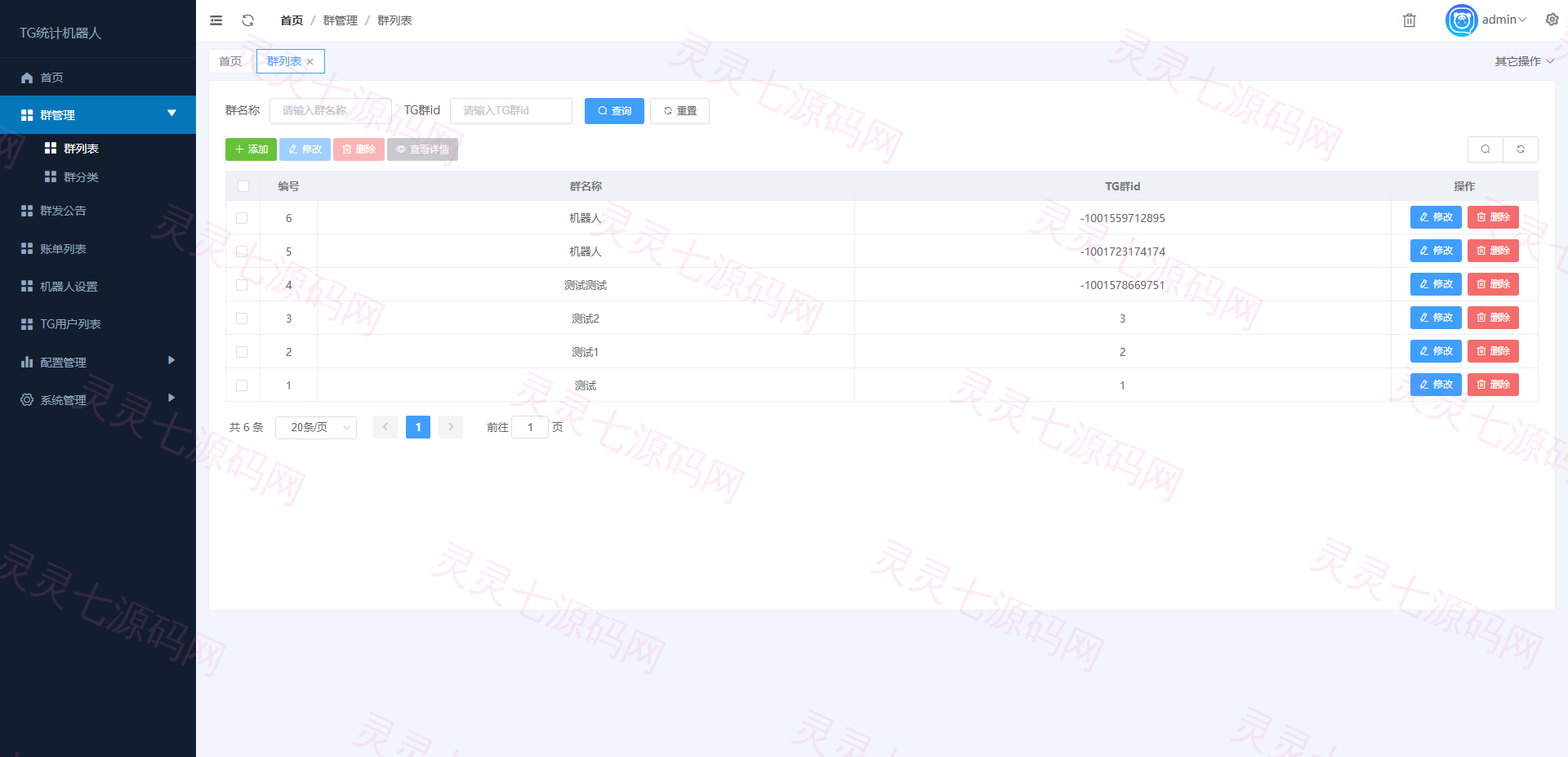Screen dimensions: 1568x757
Task: Toggle search visibility magnifier icon
Action: [1486, 149]
